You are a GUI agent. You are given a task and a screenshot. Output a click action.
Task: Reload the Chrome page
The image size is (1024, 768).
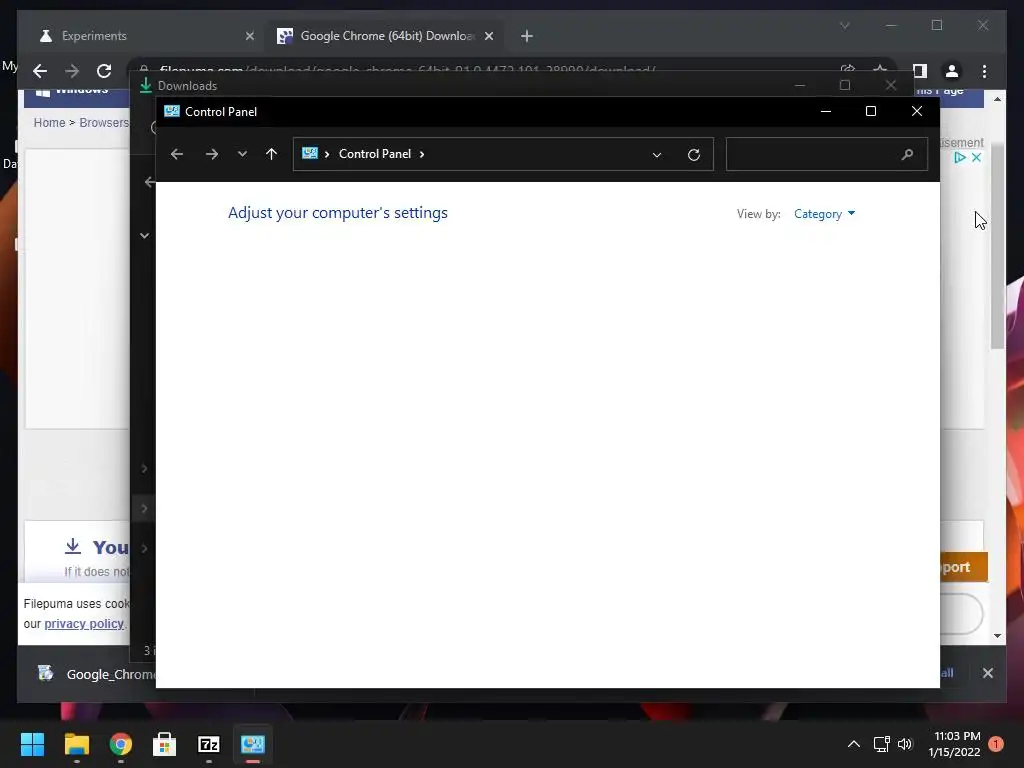pos(104,71)
